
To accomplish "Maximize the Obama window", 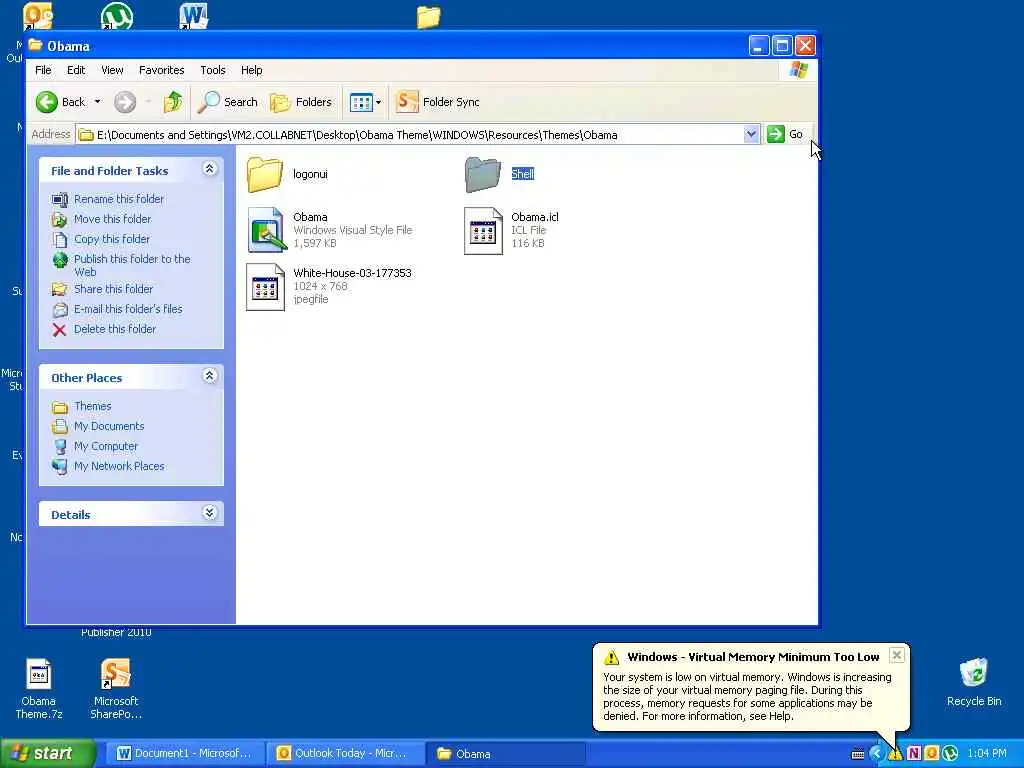I will point(782,46).
